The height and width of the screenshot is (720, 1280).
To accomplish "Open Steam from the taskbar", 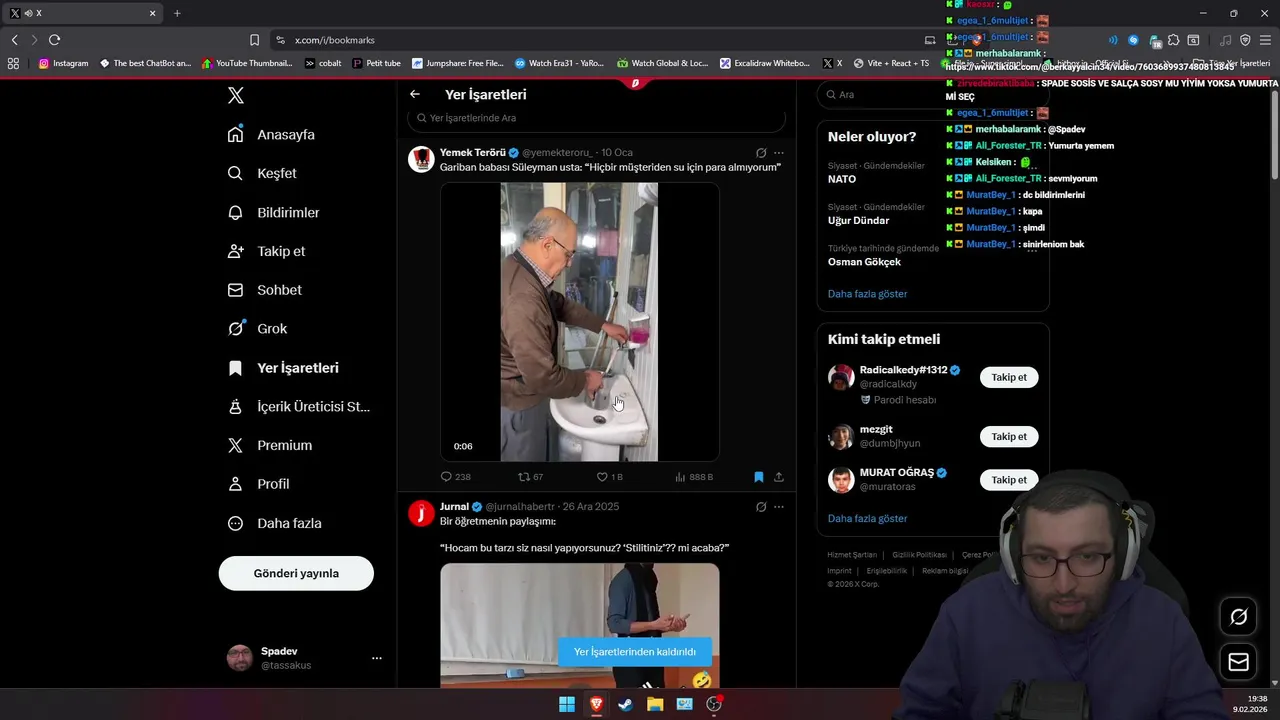I will click(625, 704).
